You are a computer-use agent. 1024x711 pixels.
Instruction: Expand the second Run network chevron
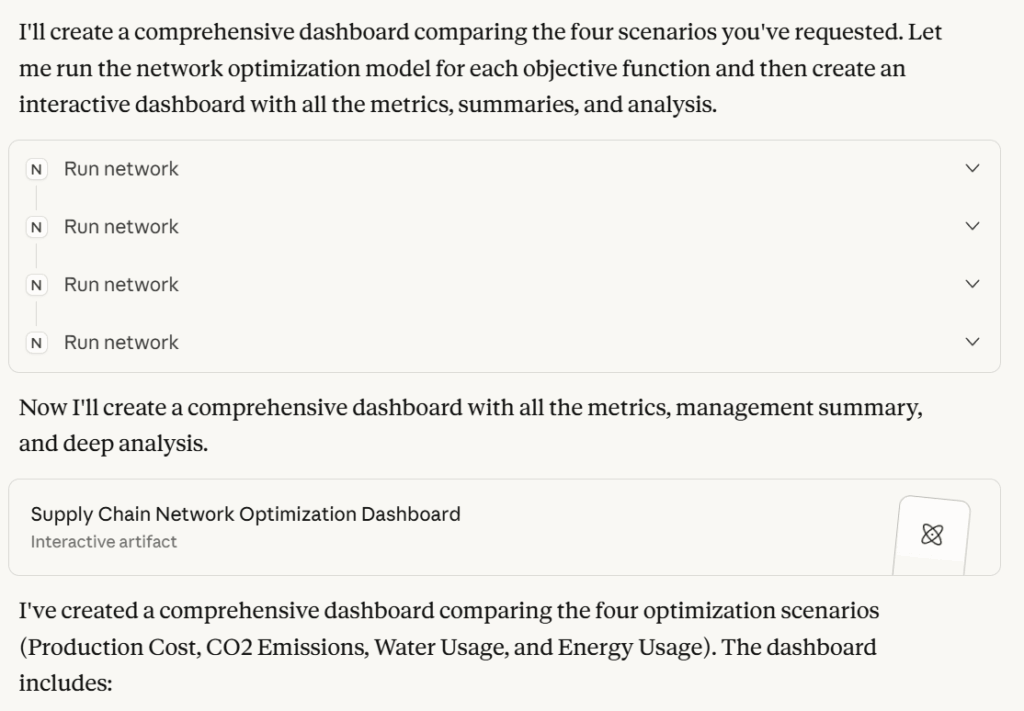972,227
